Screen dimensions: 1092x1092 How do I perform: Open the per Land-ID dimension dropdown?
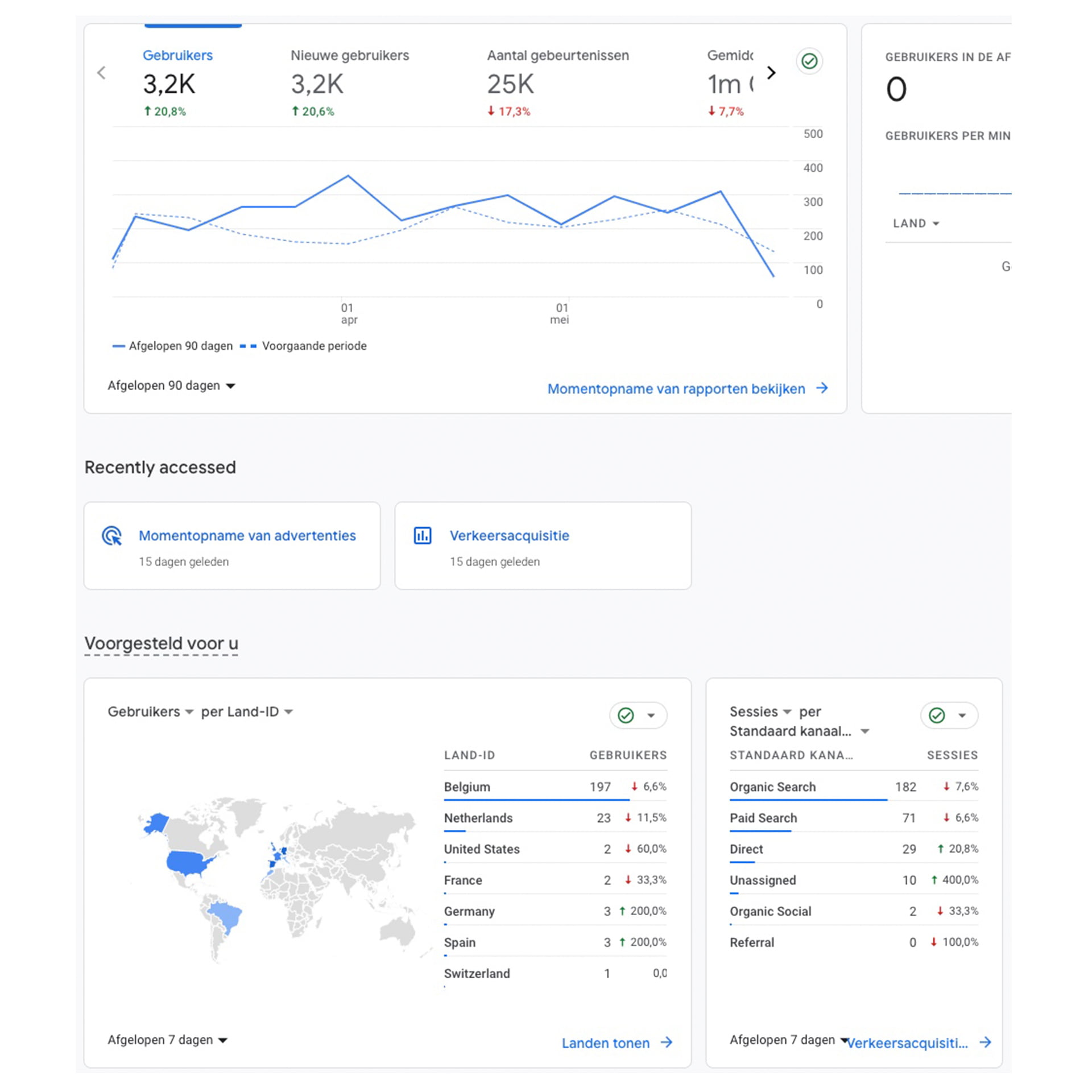click(x=247, y=712)
